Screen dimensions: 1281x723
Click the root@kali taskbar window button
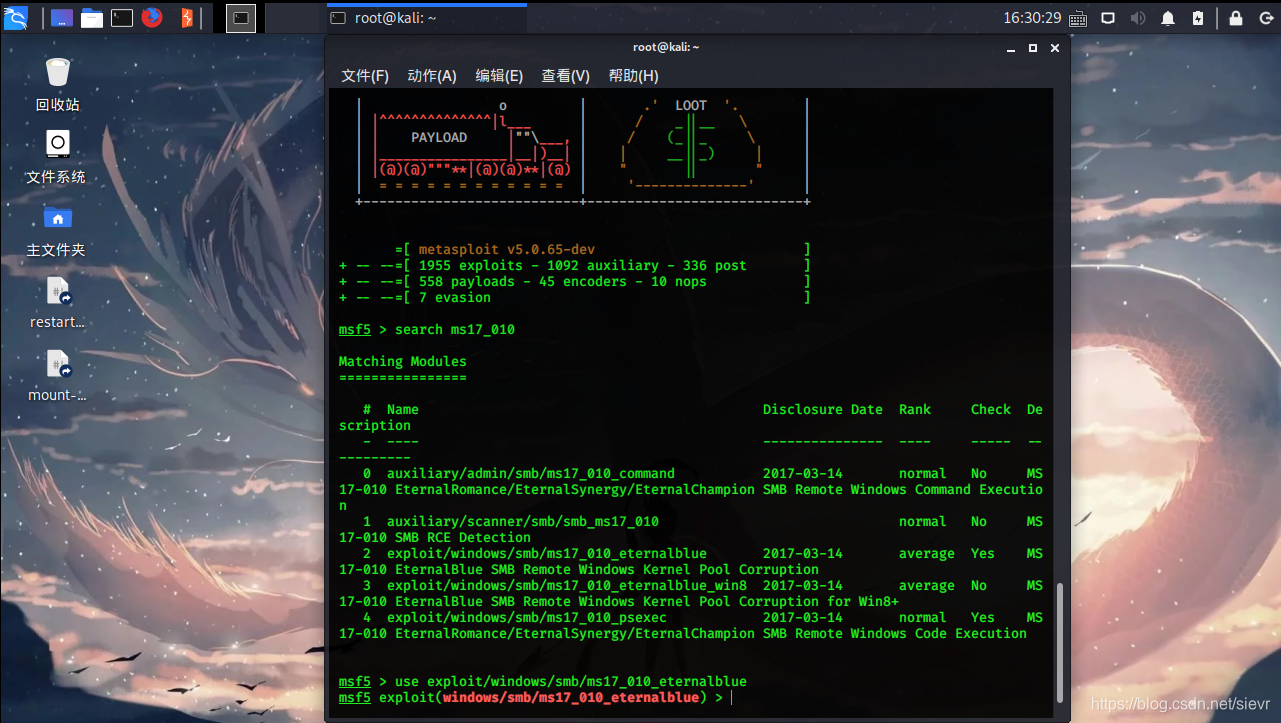click(x=425, y=18)
